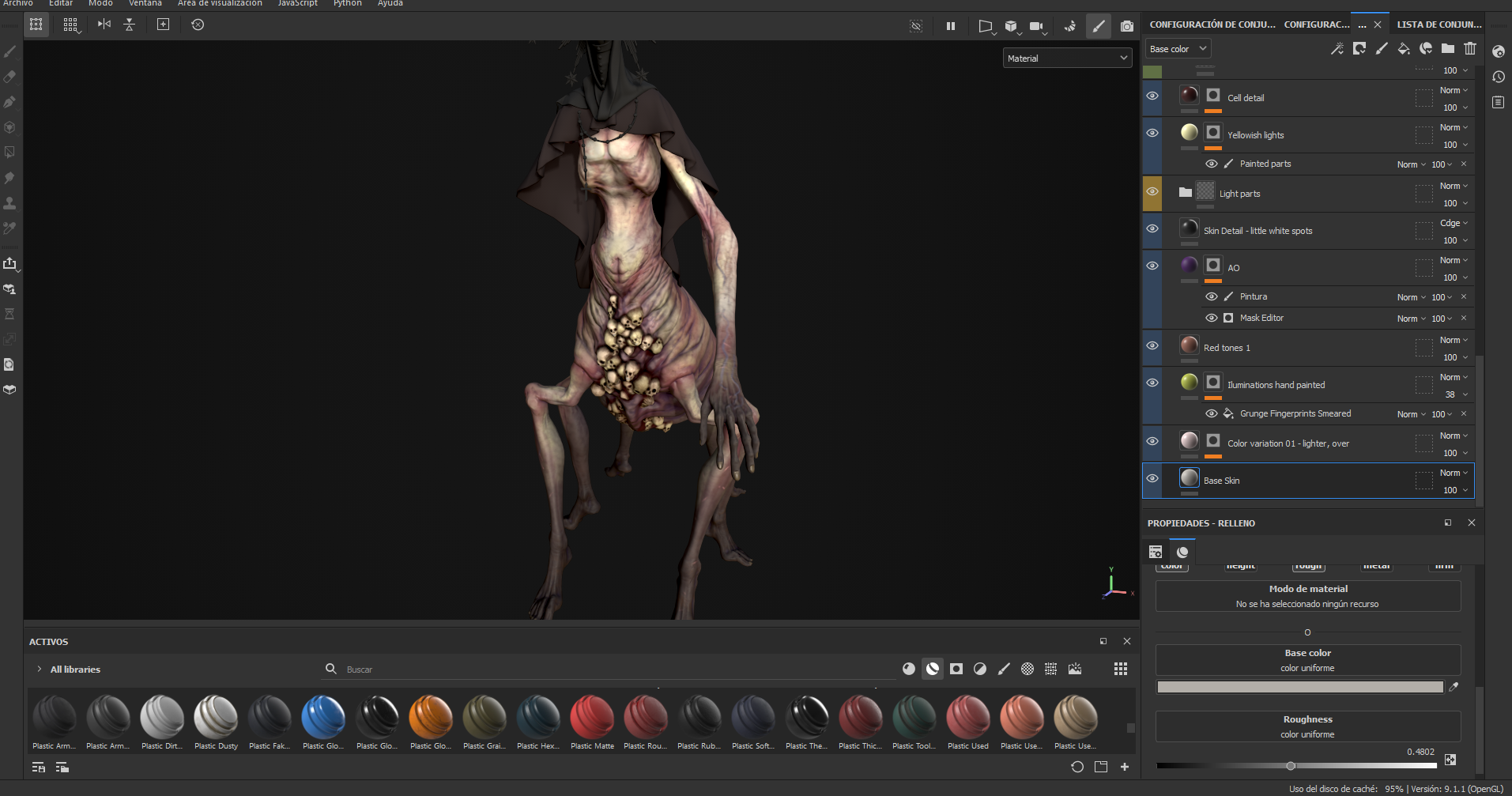Click the trash icon to delete layer

click(x=1469, y=49)
